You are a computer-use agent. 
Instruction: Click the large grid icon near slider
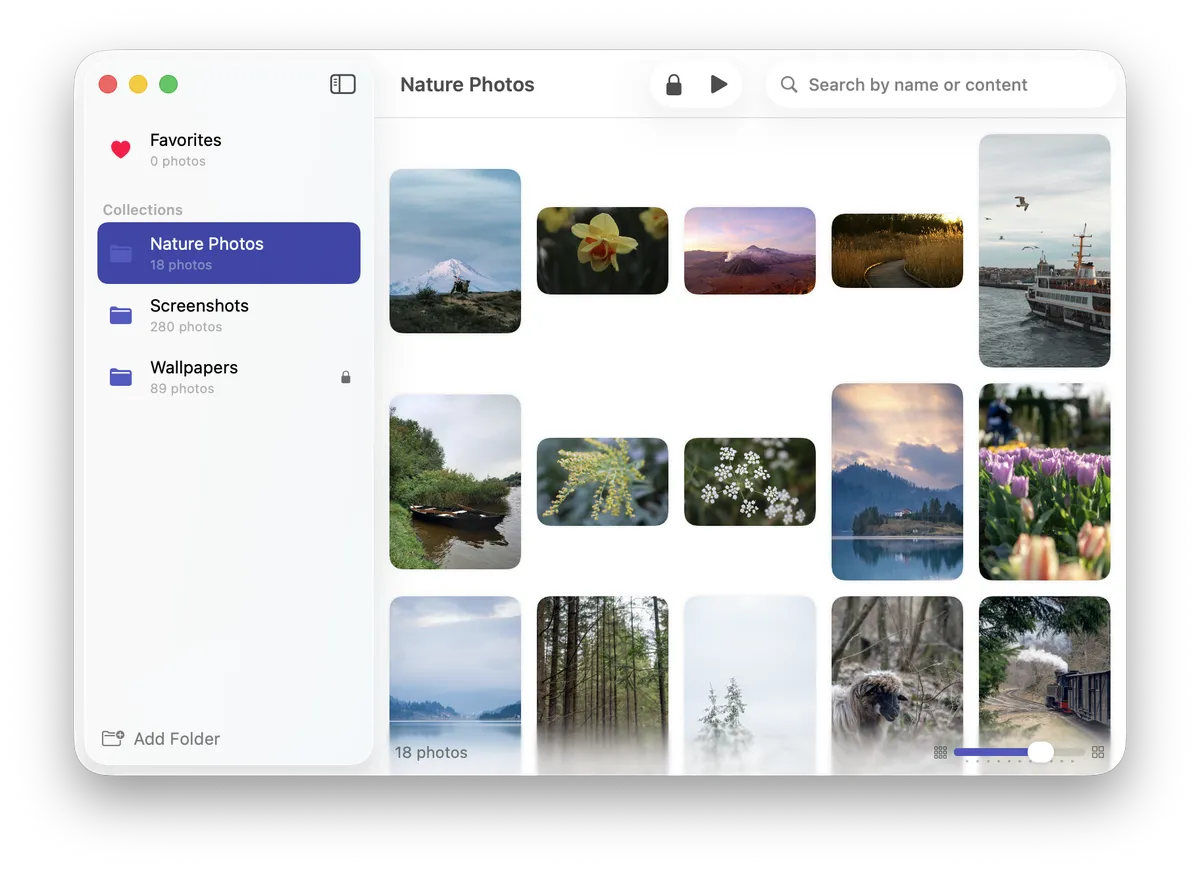click(x=1098, y=752)
